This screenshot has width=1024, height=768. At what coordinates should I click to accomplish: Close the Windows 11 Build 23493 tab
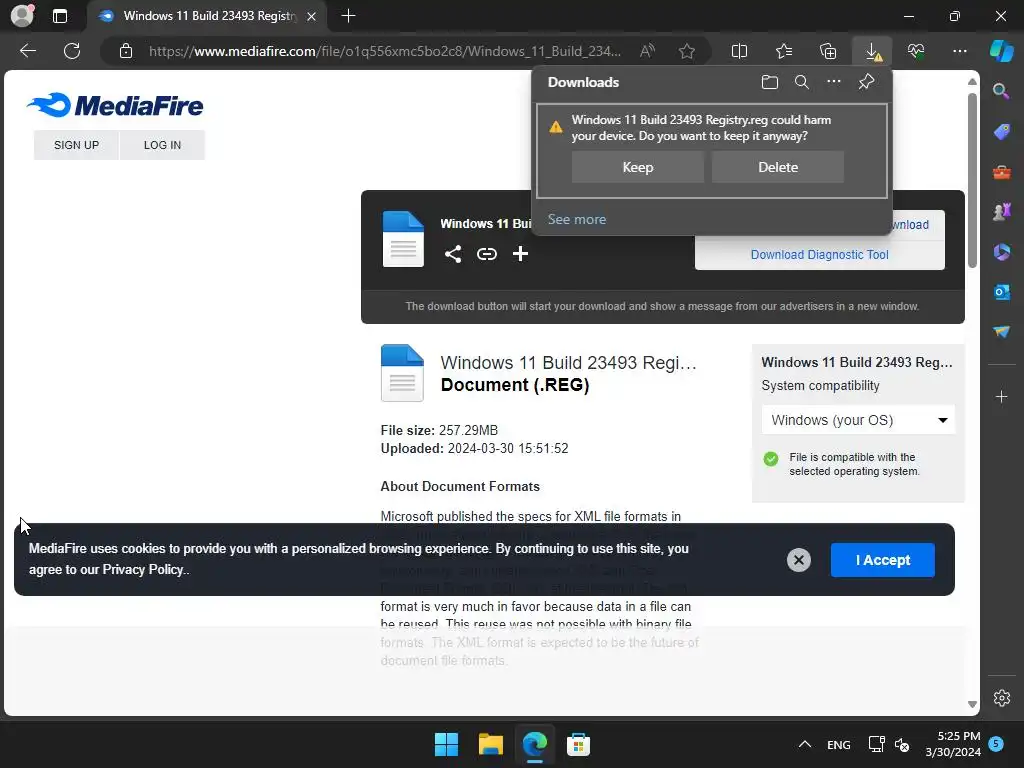(x=312, y=16)
